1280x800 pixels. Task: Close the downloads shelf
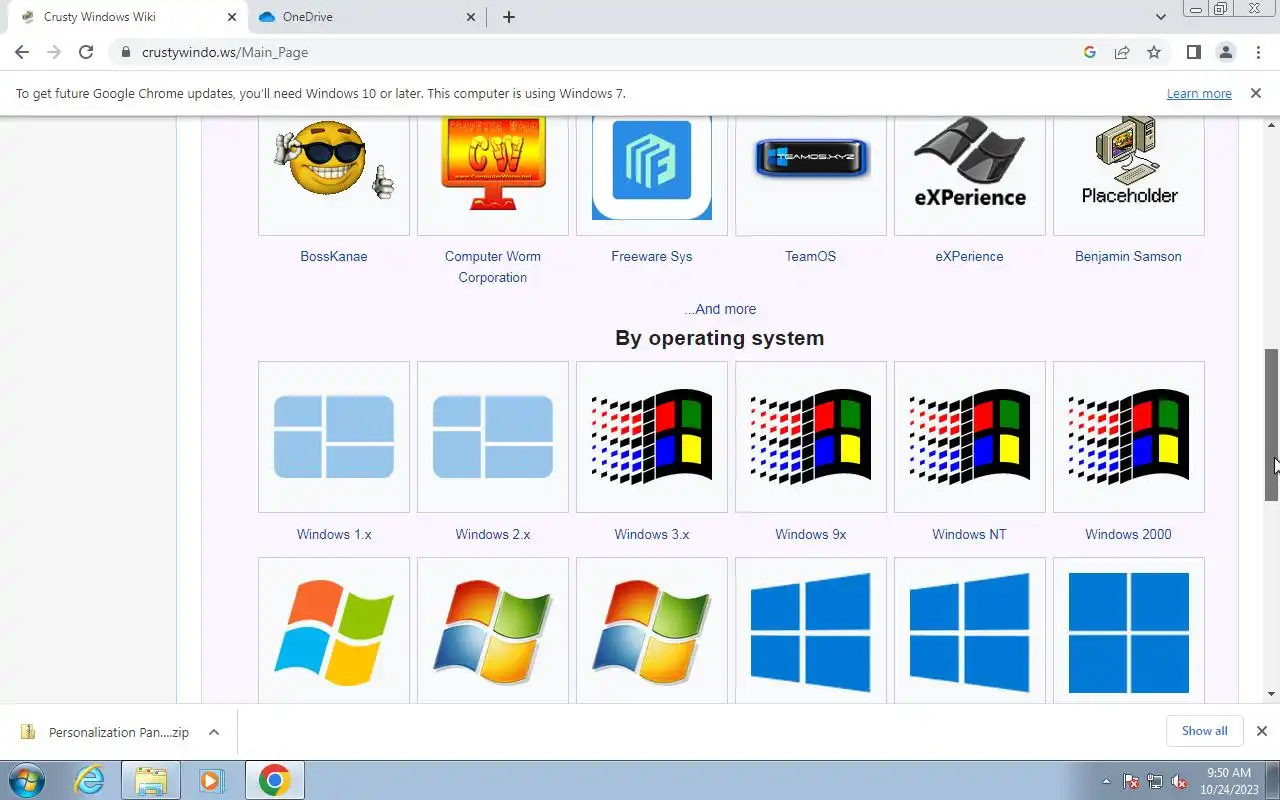coord(1262,731)
